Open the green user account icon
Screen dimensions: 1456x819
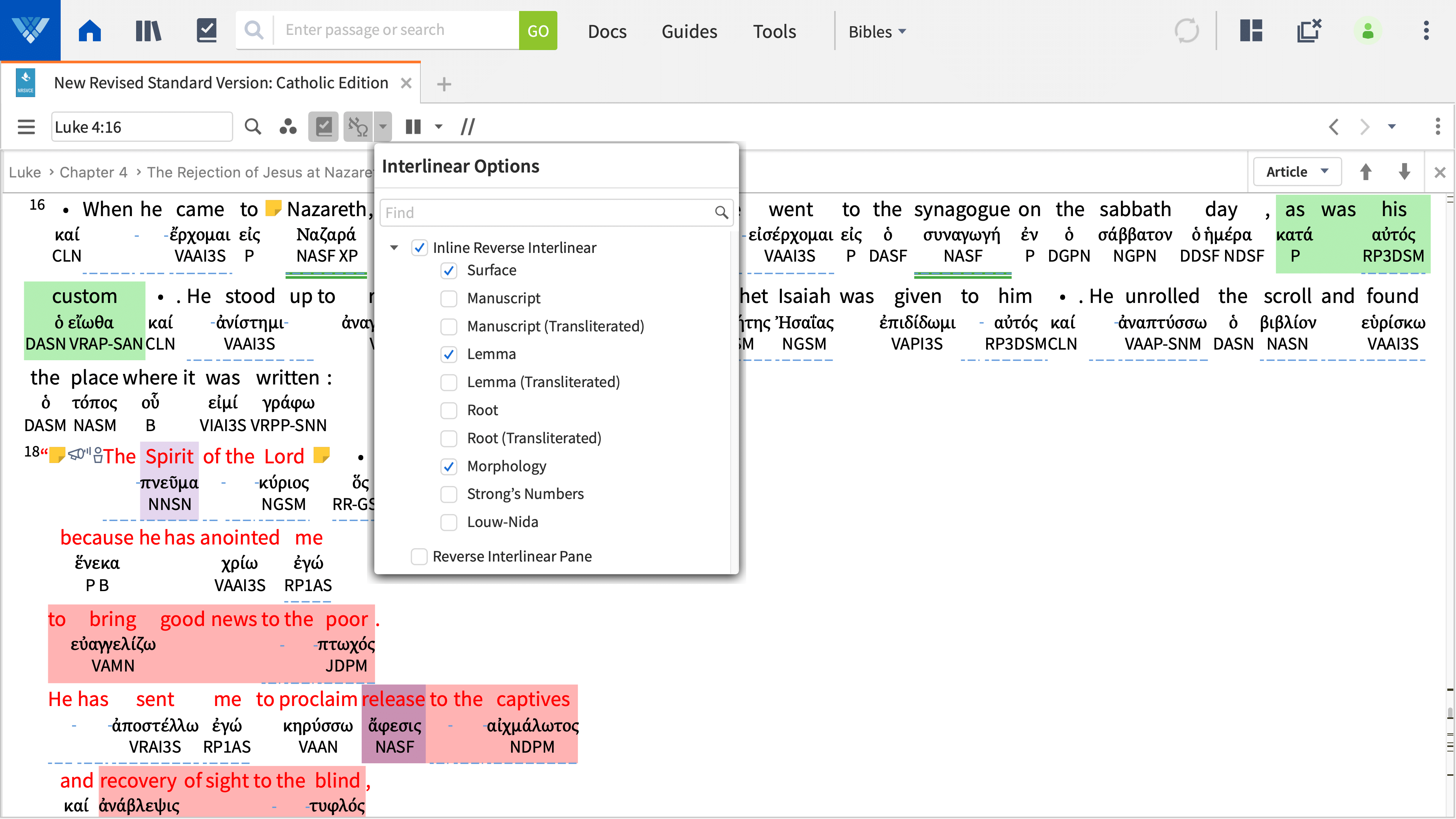click(x=1368, y=30)
